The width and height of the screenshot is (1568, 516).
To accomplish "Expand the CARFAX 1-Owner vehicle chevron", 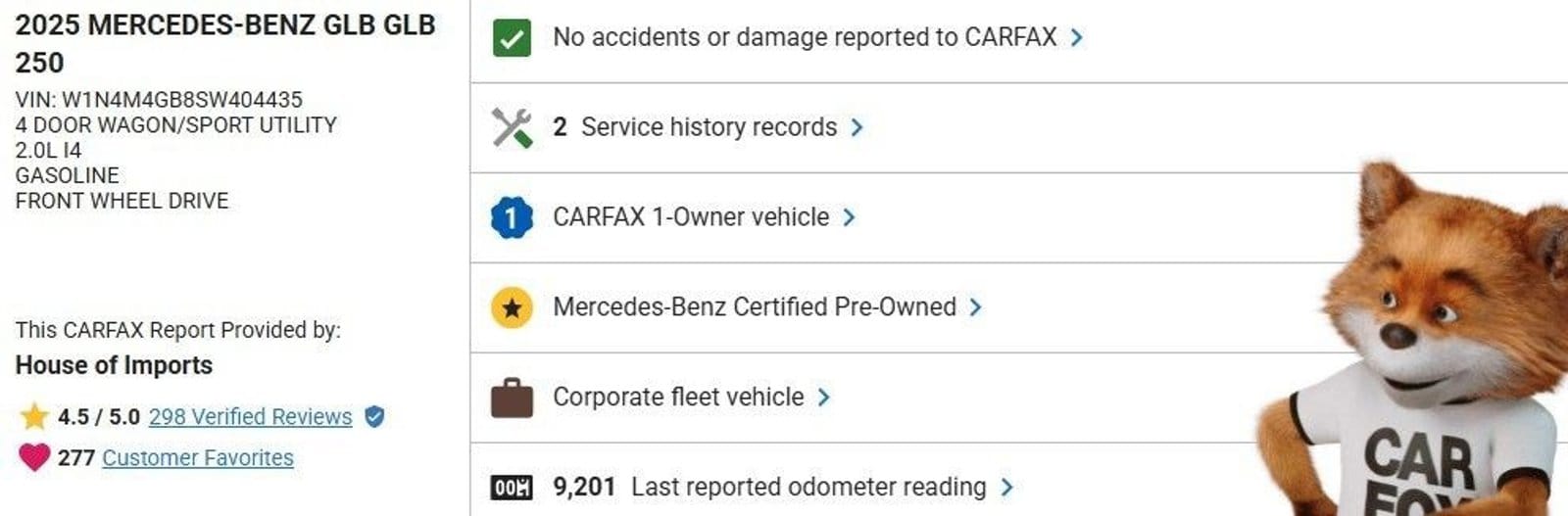I will tap(849, 217).
